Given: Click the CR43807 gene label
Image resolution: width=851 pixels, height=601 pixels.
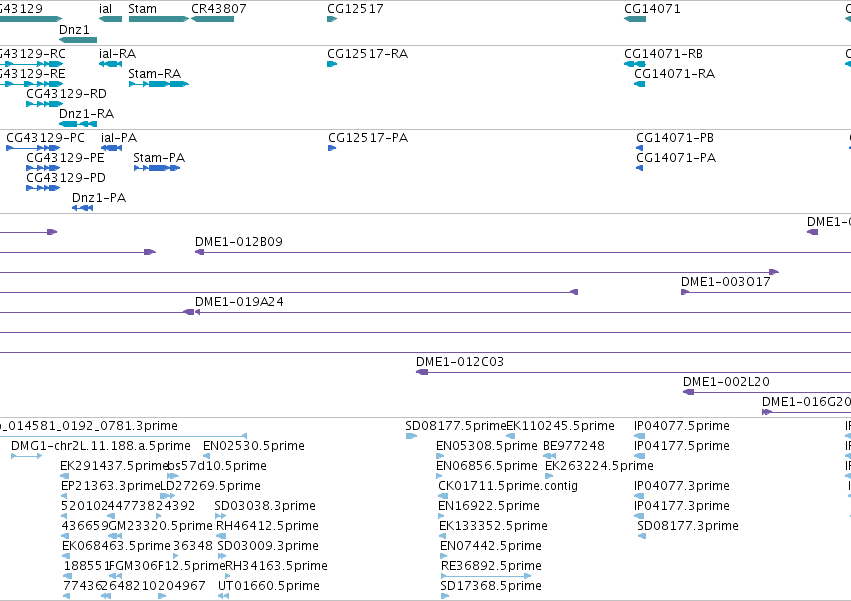Looking at the screenshot, I should coord(219,9).
